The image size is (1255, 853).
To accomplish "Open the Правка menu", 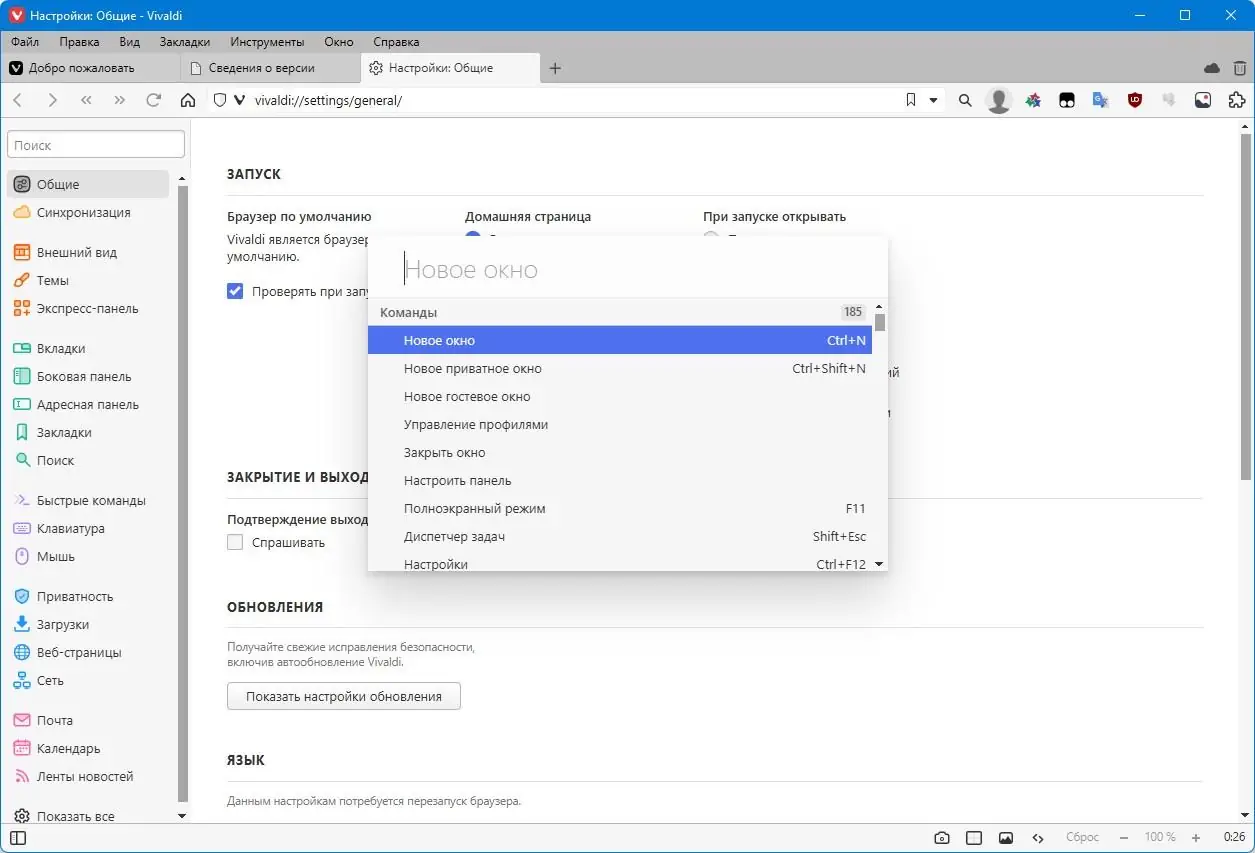I will pos(79,42).
